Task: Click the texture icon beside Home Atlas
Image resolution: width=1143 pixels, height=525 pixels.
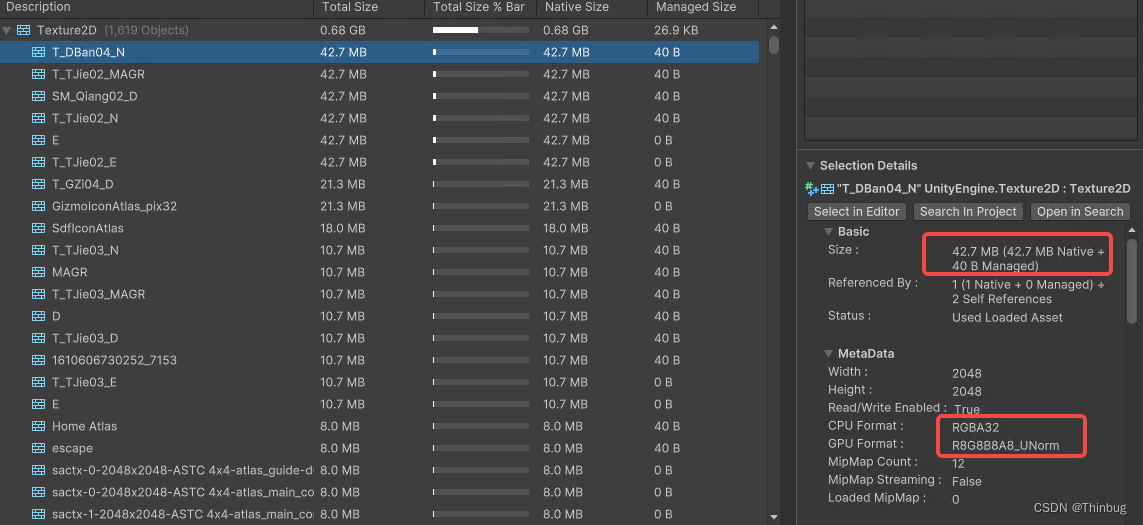Action: coord(39,426)
